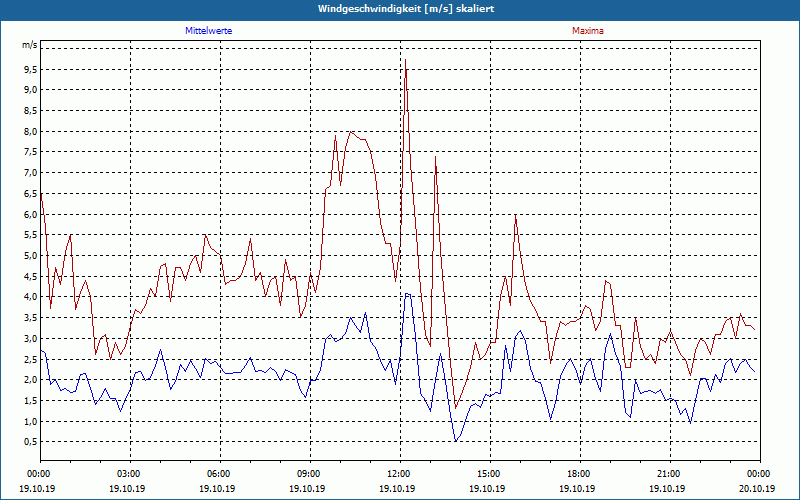
Task: Click the highest red Maxima peak just after 12:00
Action: point(406,60)
